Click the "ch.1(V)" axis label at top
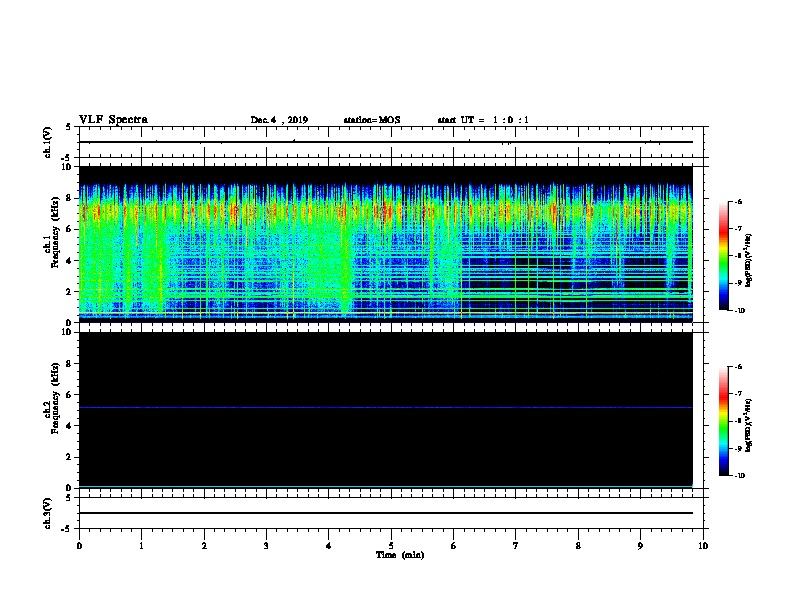The image size is (792, 612). point(48,142)
